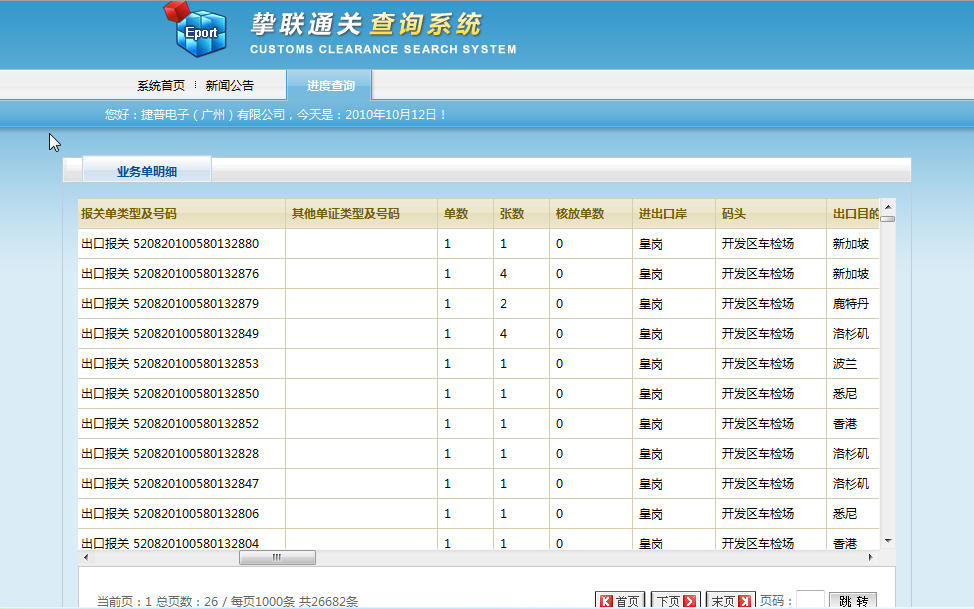Click the horizontal scrollbar left arrow

click(x=85, y=557)
